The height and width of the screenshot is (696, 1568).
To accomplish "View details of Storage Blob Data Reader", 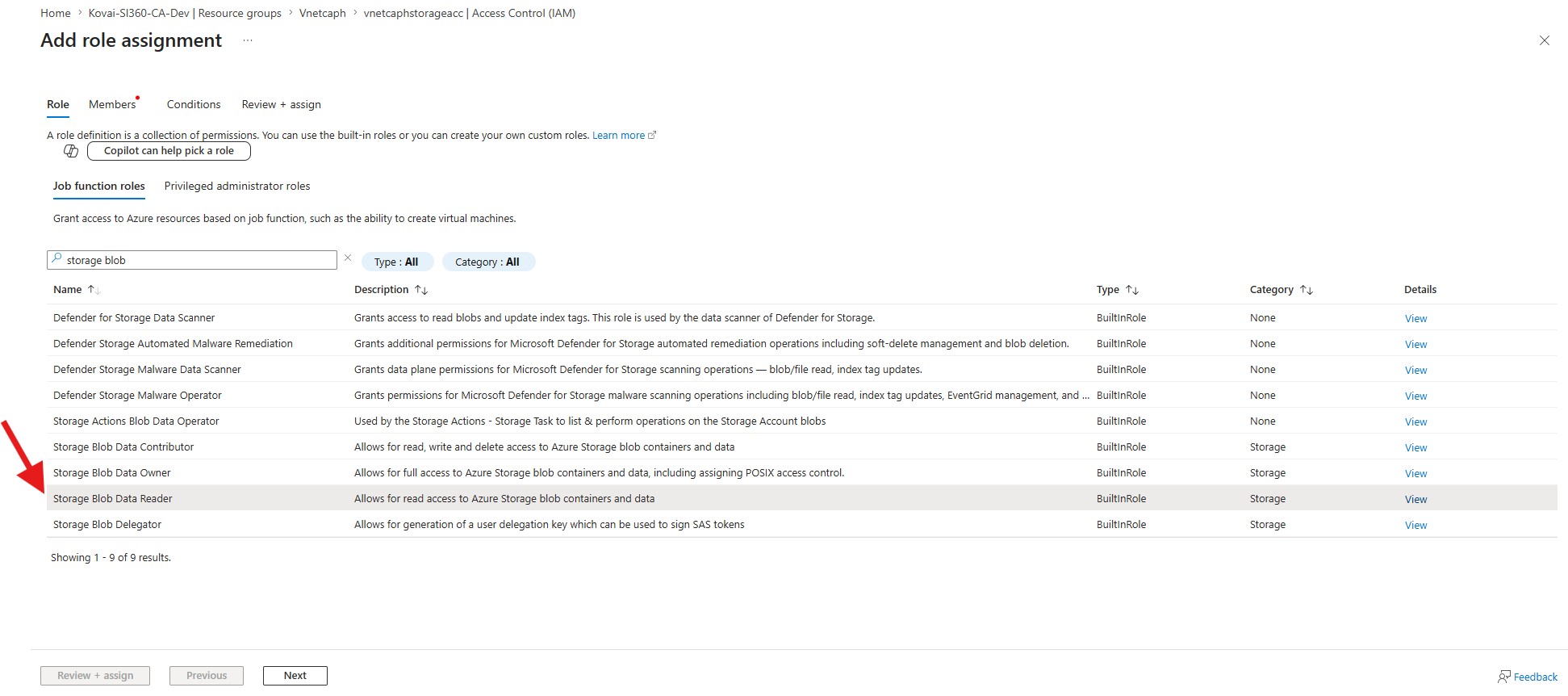I will 1415,500.
